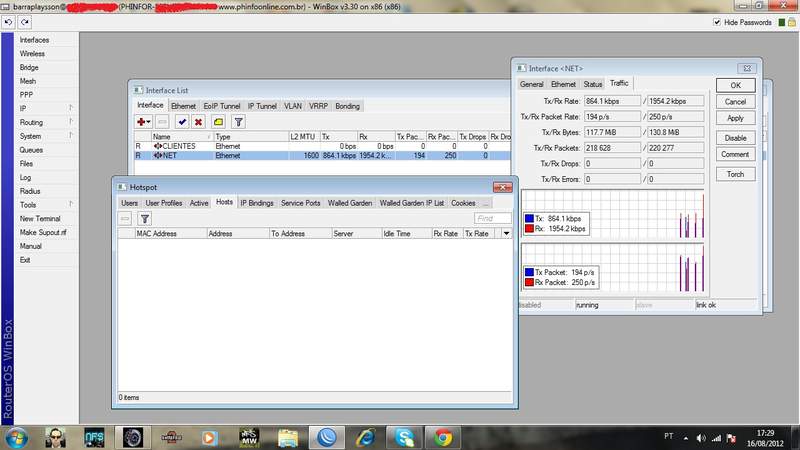Open the dropdown arrow next to add button
The height and width of the screenshot is (450, 800).
pos(148,122)
